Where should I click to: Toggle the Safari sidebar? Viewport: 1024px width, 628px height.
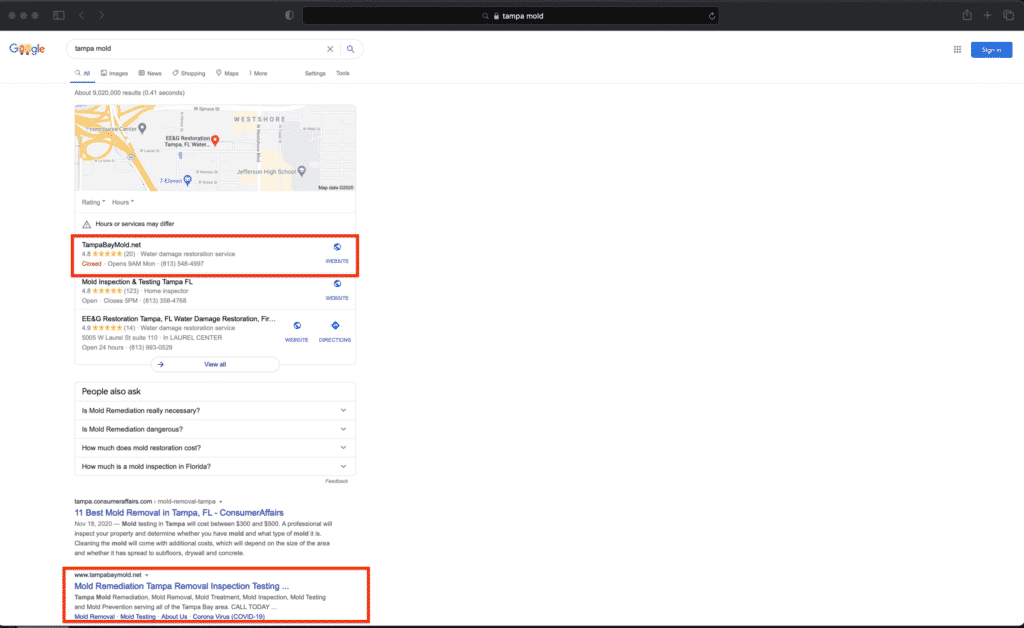tap(59, 15)
